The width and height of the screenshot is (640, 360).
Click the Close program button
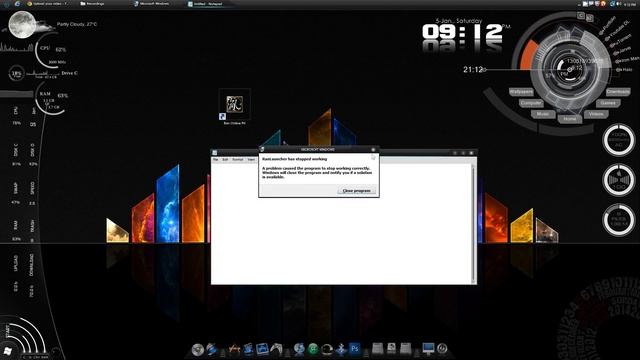point(356,191)
